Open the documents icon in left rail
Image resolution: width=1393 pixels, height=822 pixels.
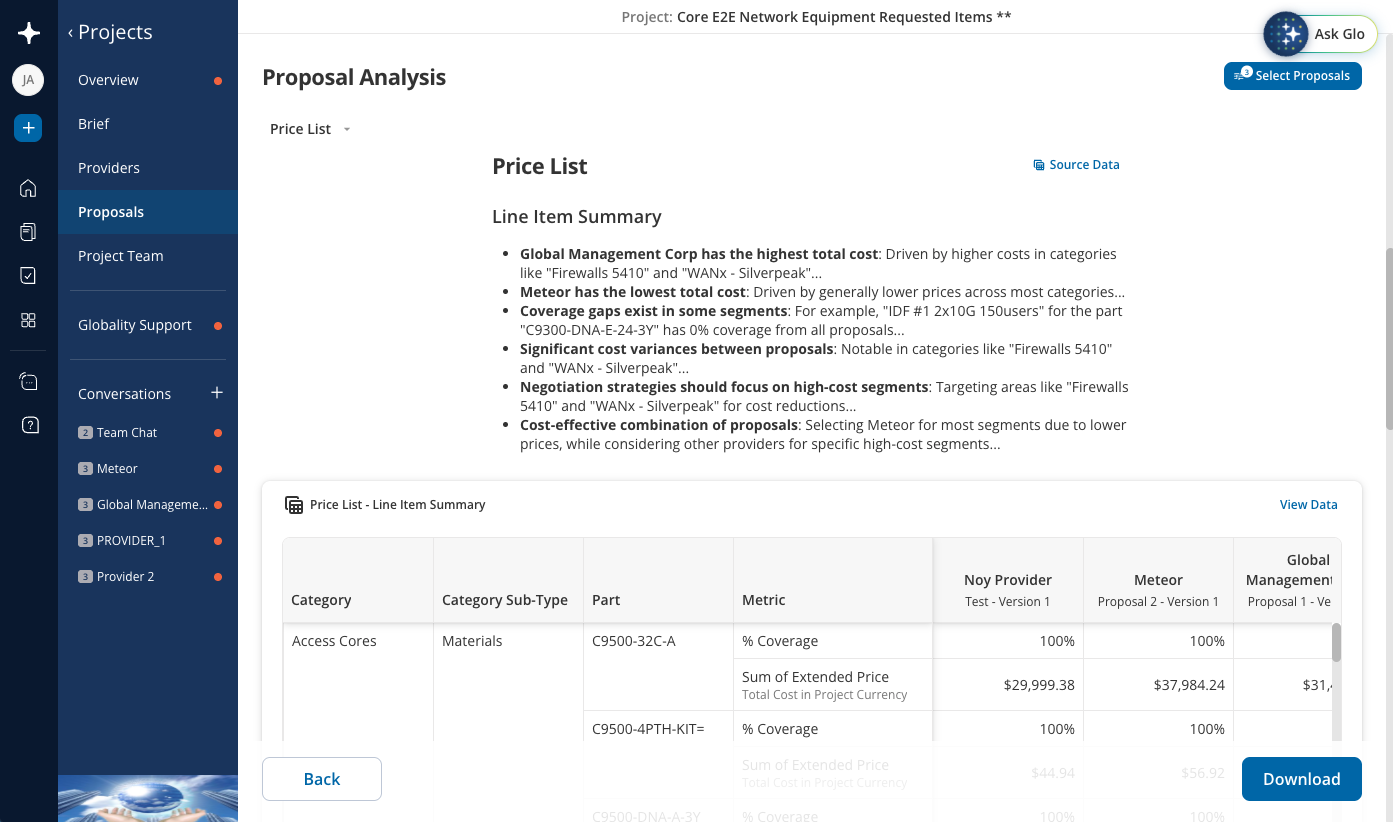[28, 232]
